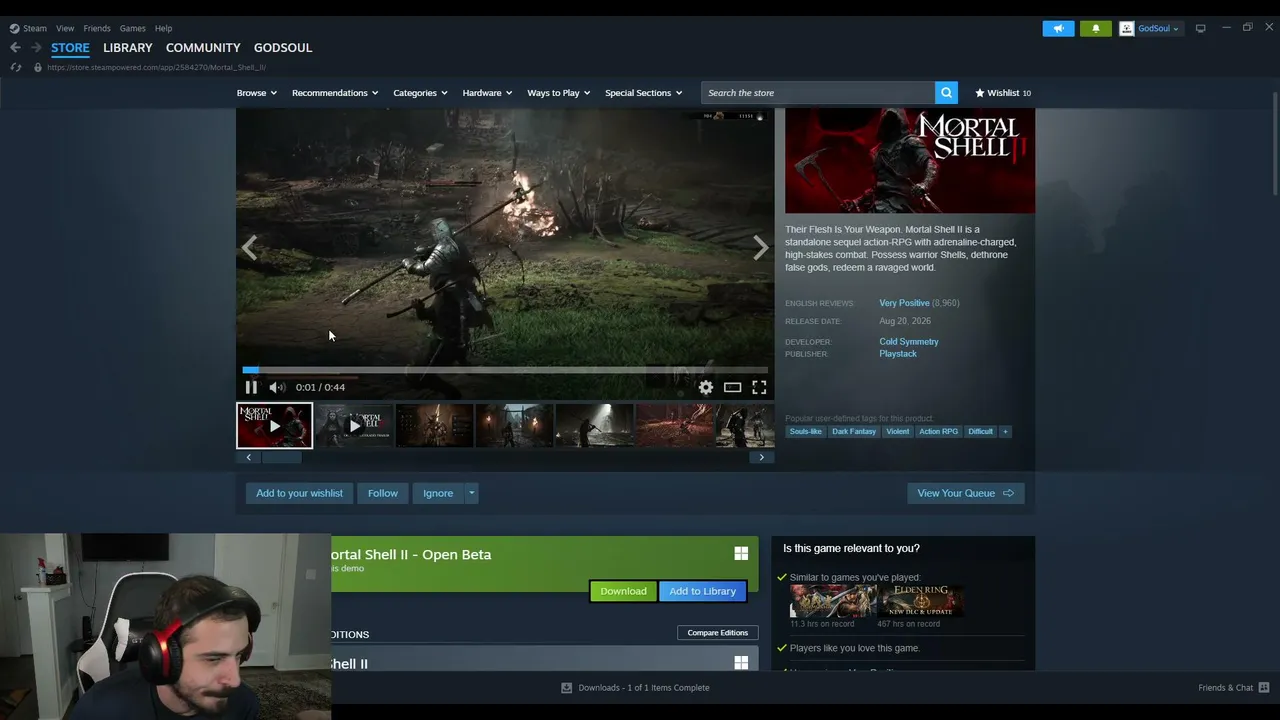1280x720 pixels.
Task: Click the store search field
Action: (818, 93)
